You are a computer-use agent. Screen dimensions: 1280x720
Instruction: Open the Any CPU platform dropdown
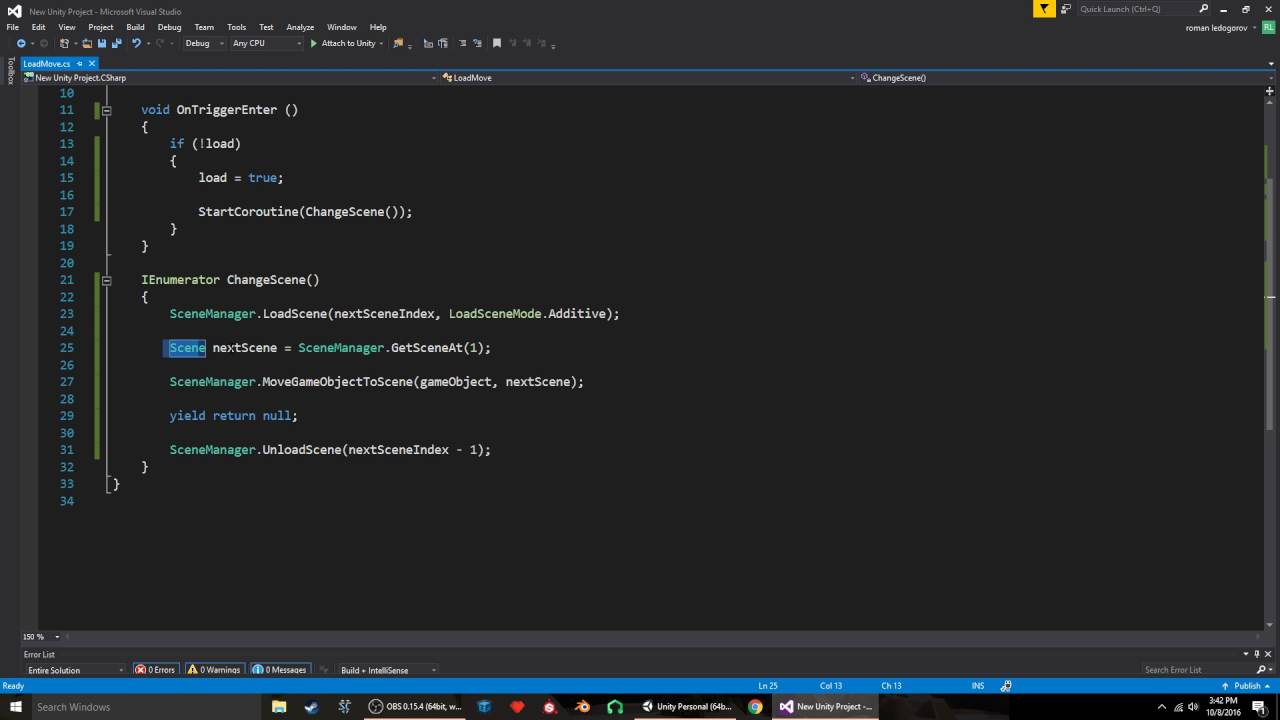click(x=266, y=43)
